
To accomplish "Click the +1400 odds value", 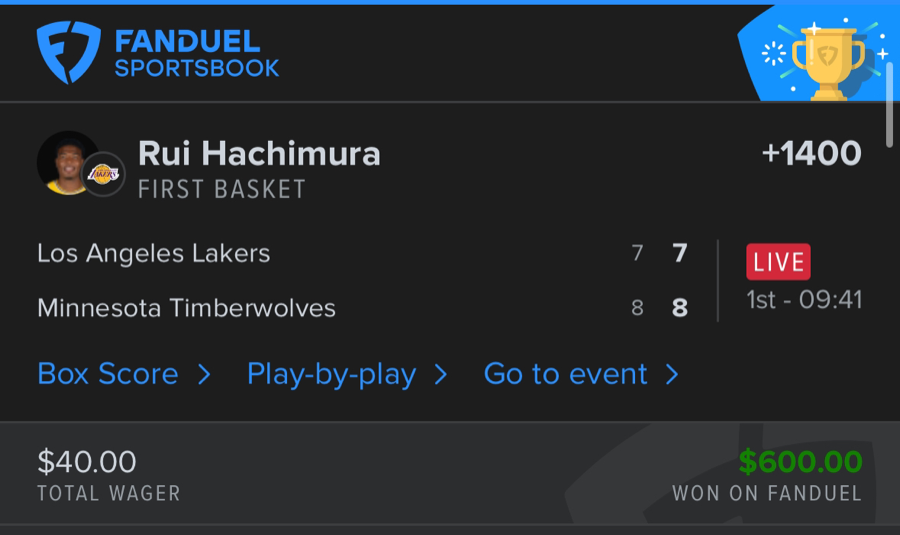I will [x=811, y=153].
